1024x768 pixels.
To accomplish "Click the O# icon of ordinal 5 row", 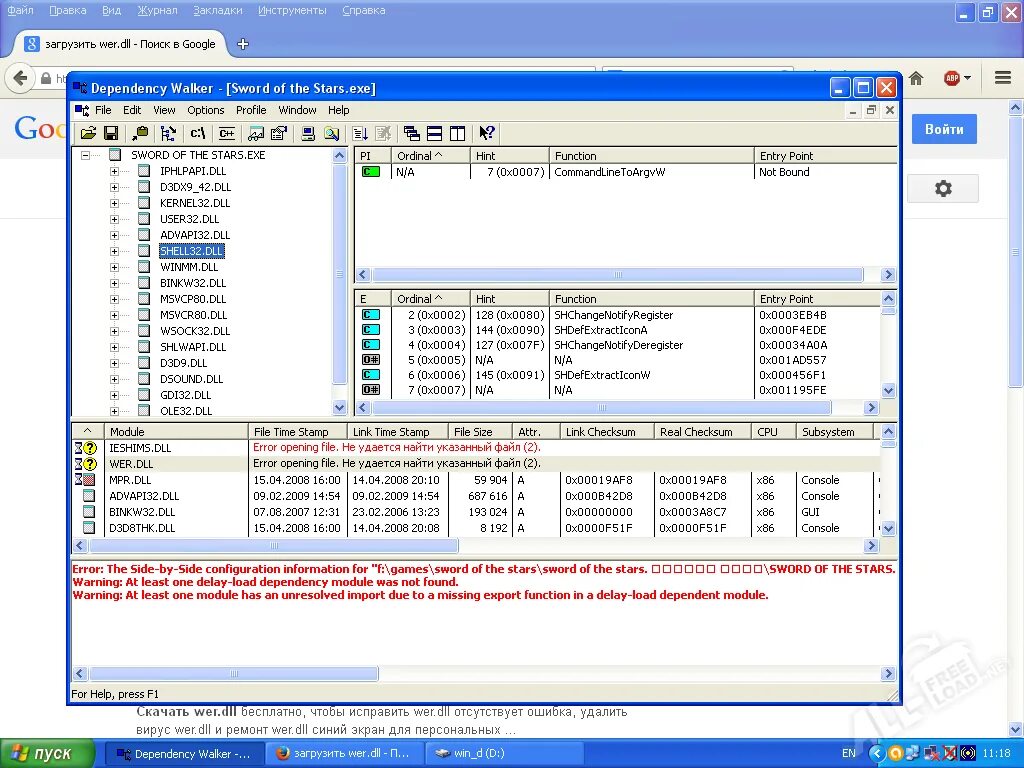I will tap(371, 360).
